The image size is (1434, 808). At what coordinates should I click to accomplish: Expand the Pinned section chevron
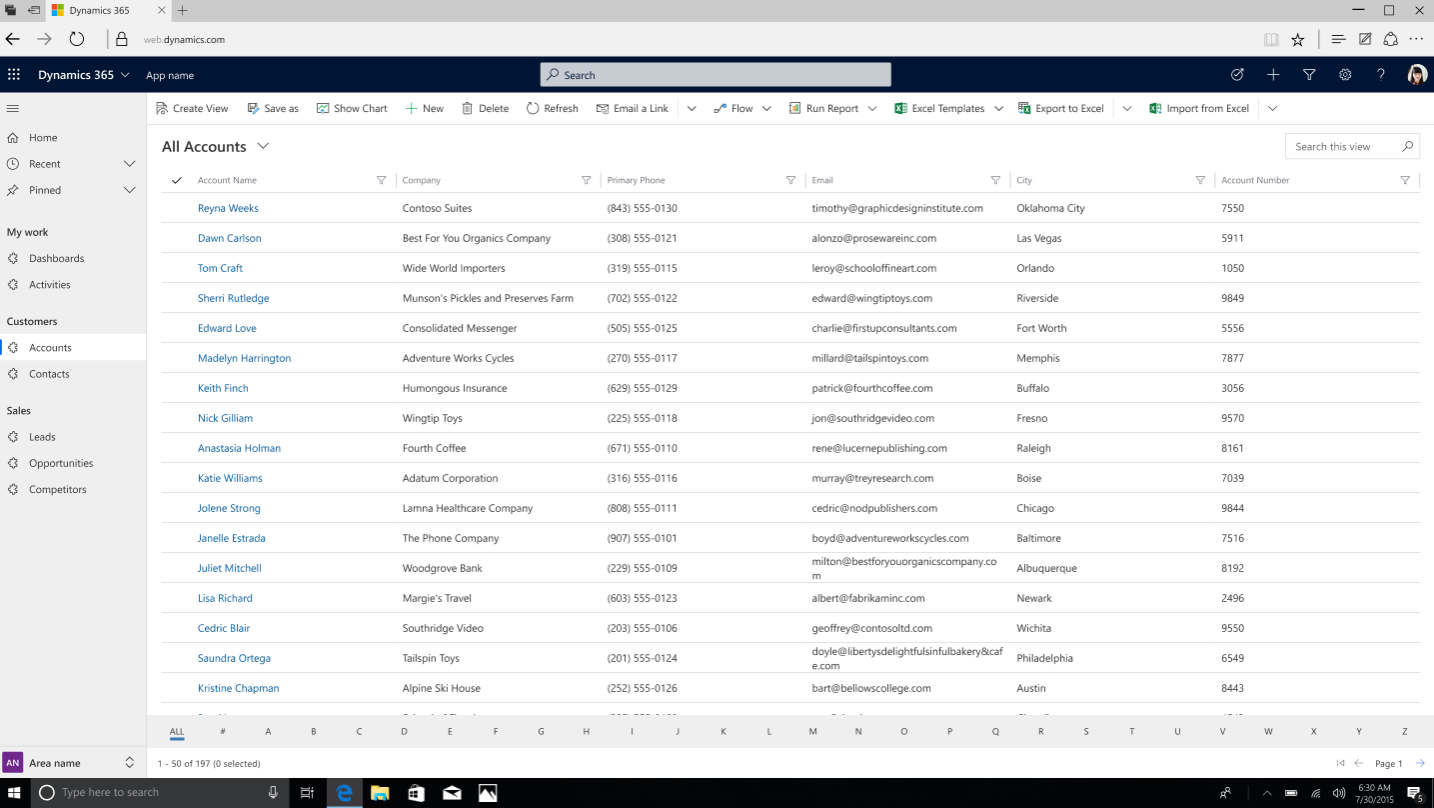[x=129, y=190]
